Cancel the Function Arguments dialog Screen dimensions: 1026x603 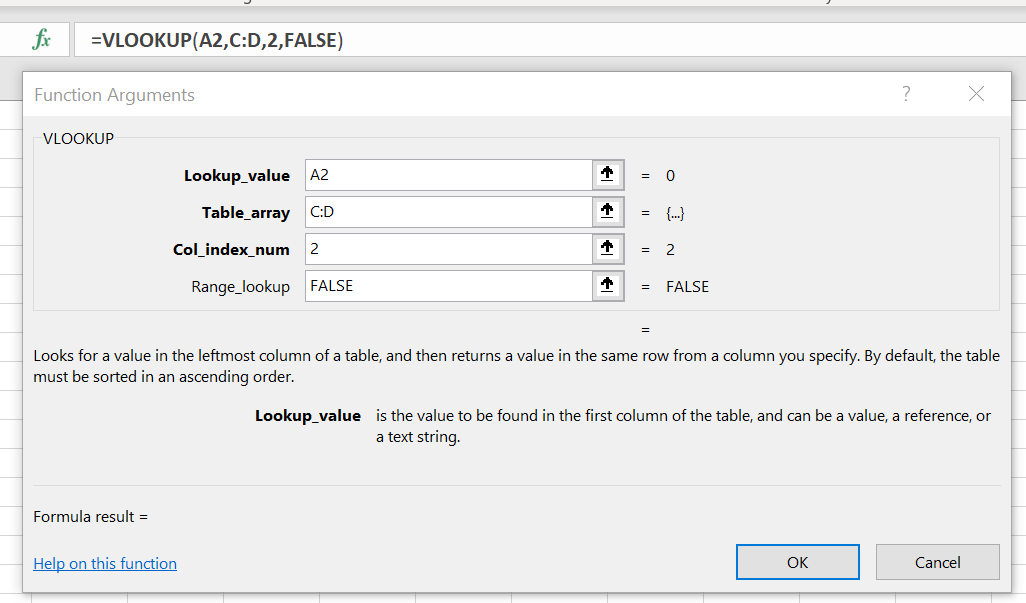938,562
